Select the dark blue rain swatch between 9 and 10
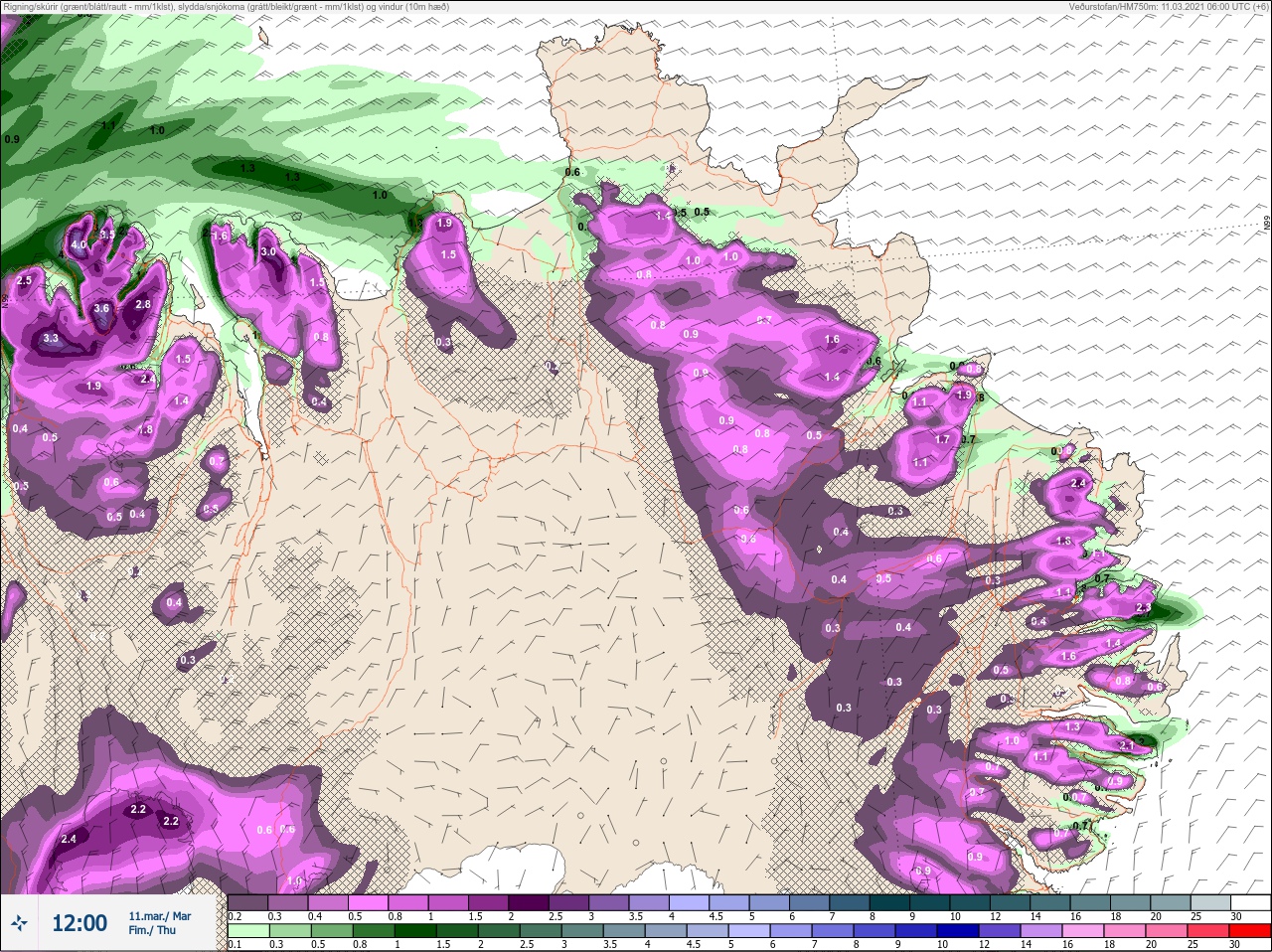1272x952 pixels. click(915, 931)
